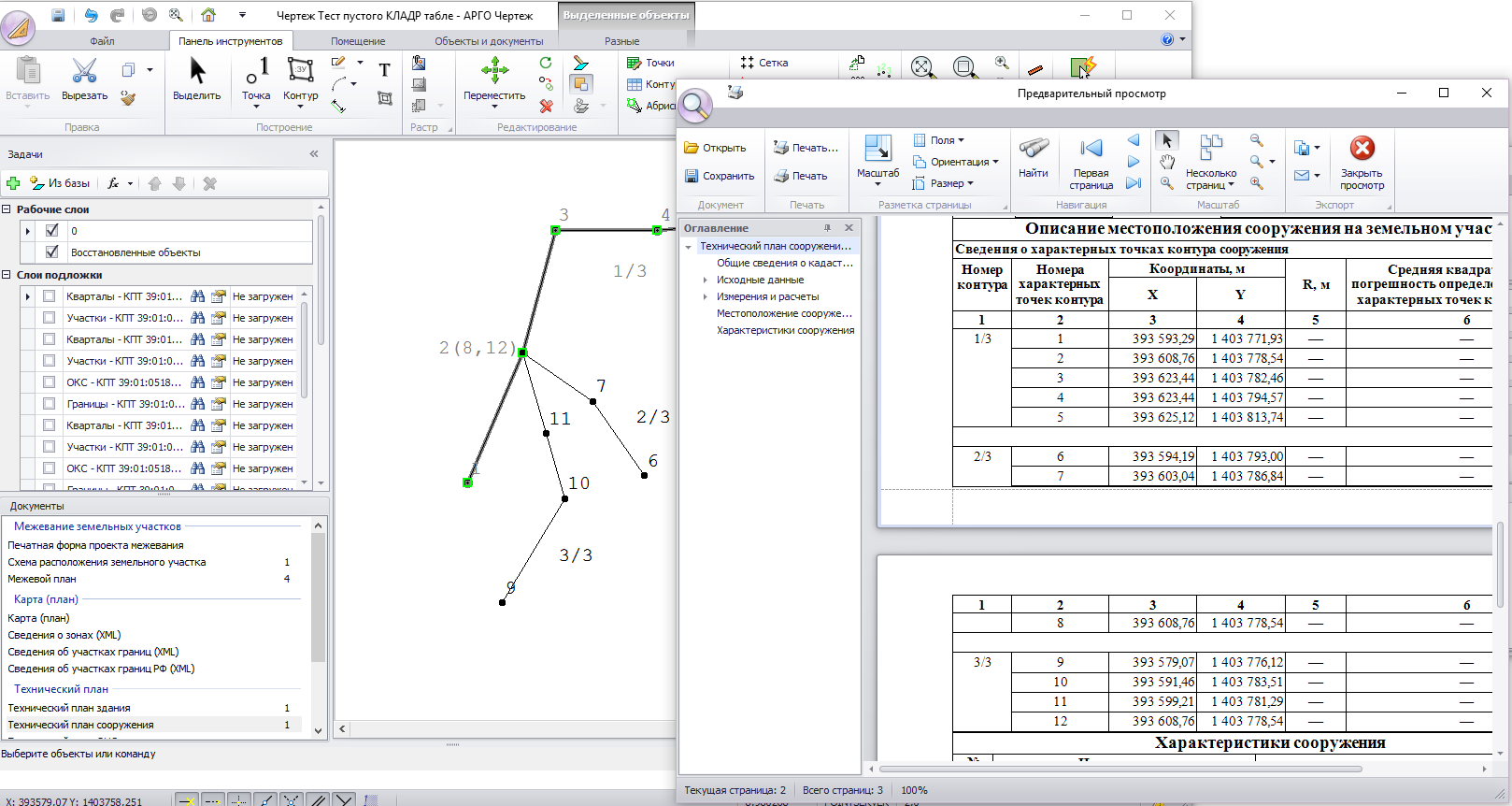Select Межевой план in documents list
This screenshot has height=806, width=1512.
[42, 579]
